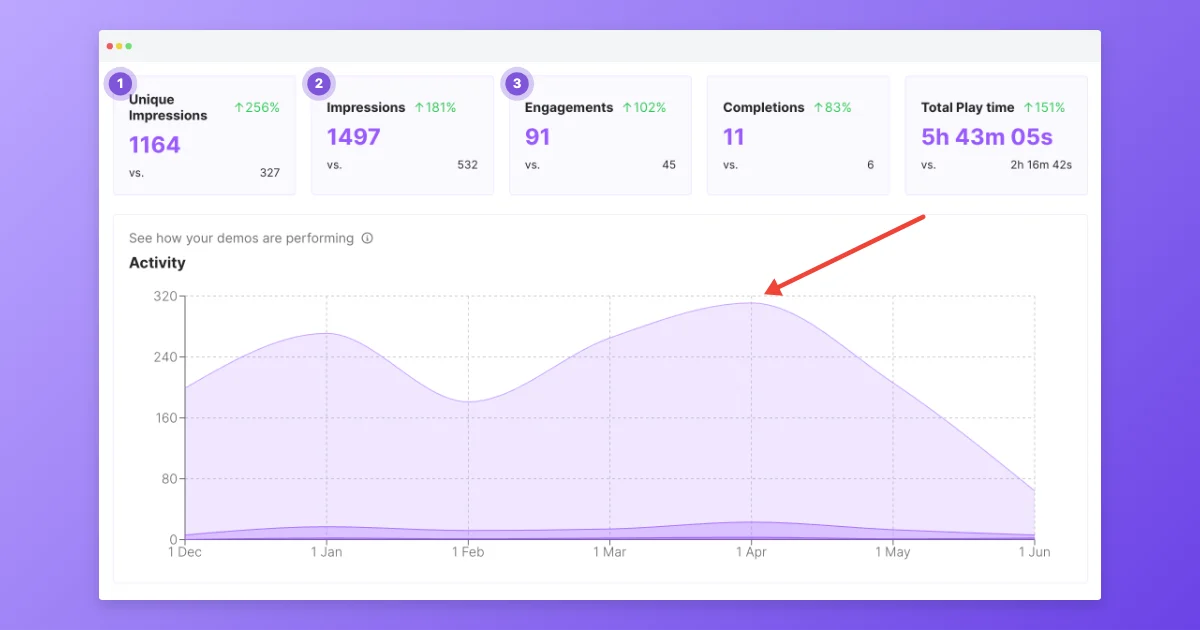1200x630 pixels.
Task: Click the 1164 unique impressions value
Action: 155,145
